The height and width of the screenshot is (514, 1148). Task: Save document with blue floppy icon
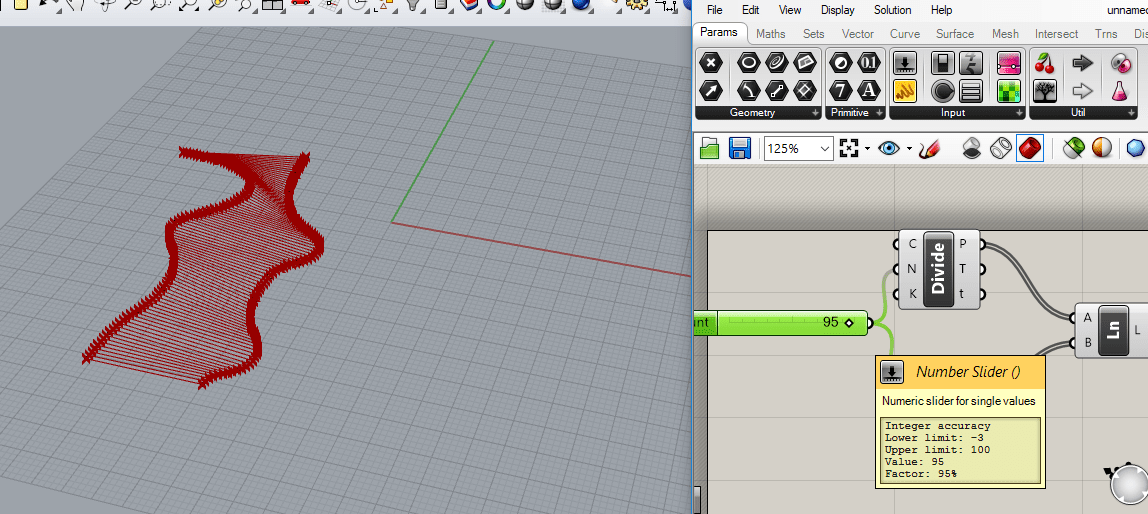[x=739, y=148]
